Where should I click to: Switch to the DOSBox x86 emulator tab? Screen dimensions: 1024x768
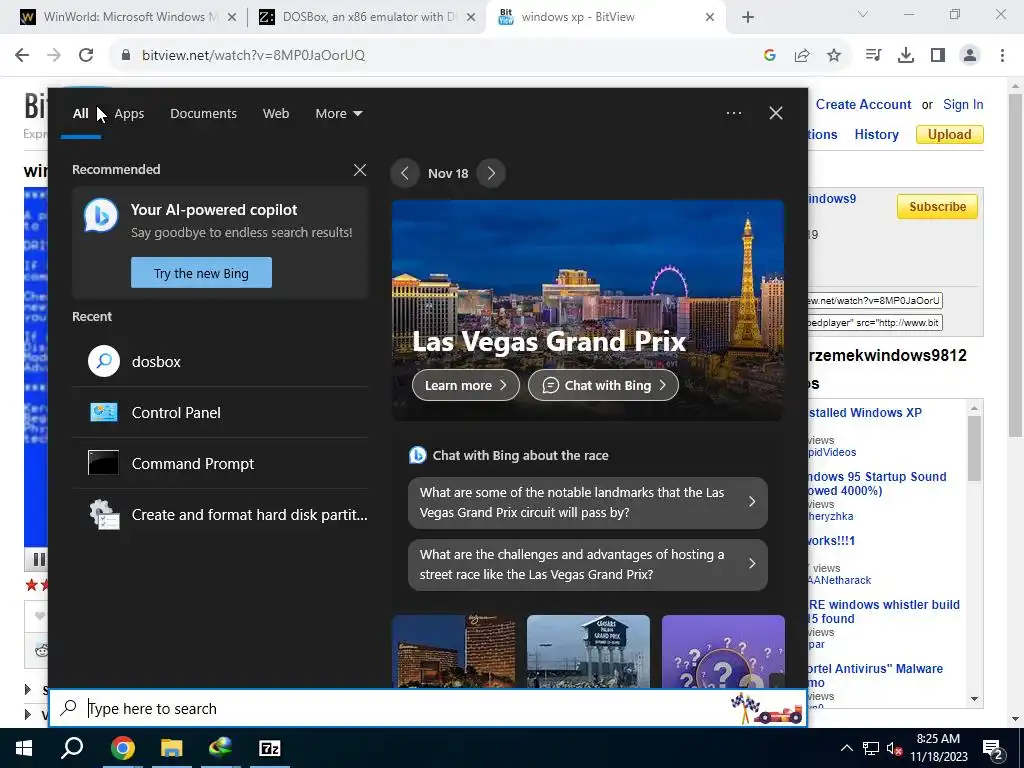368,17
